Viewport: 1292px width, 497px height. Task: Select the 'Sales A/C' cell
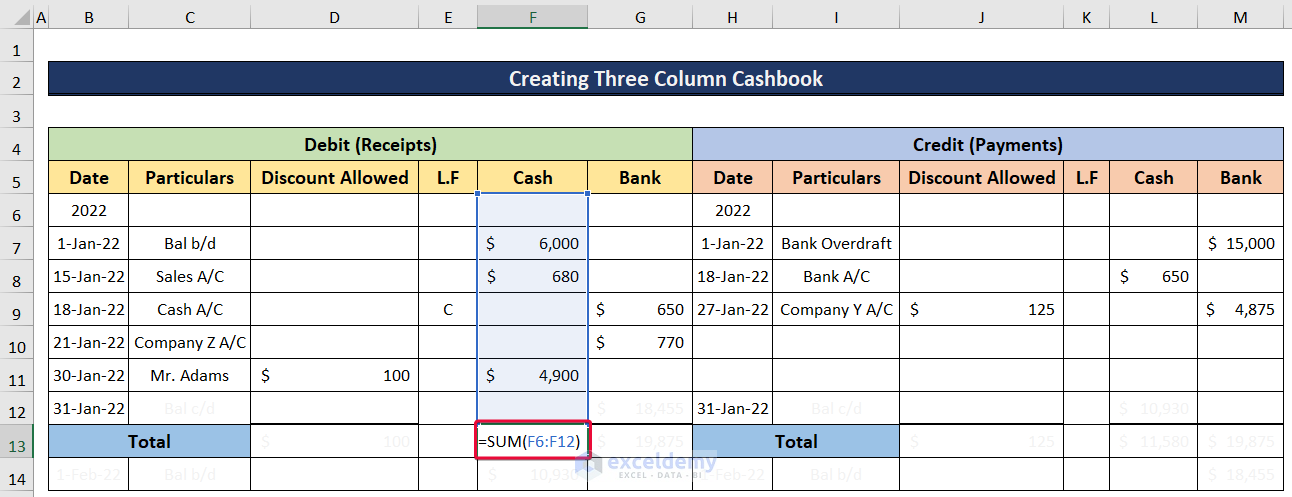coord(189,276)
